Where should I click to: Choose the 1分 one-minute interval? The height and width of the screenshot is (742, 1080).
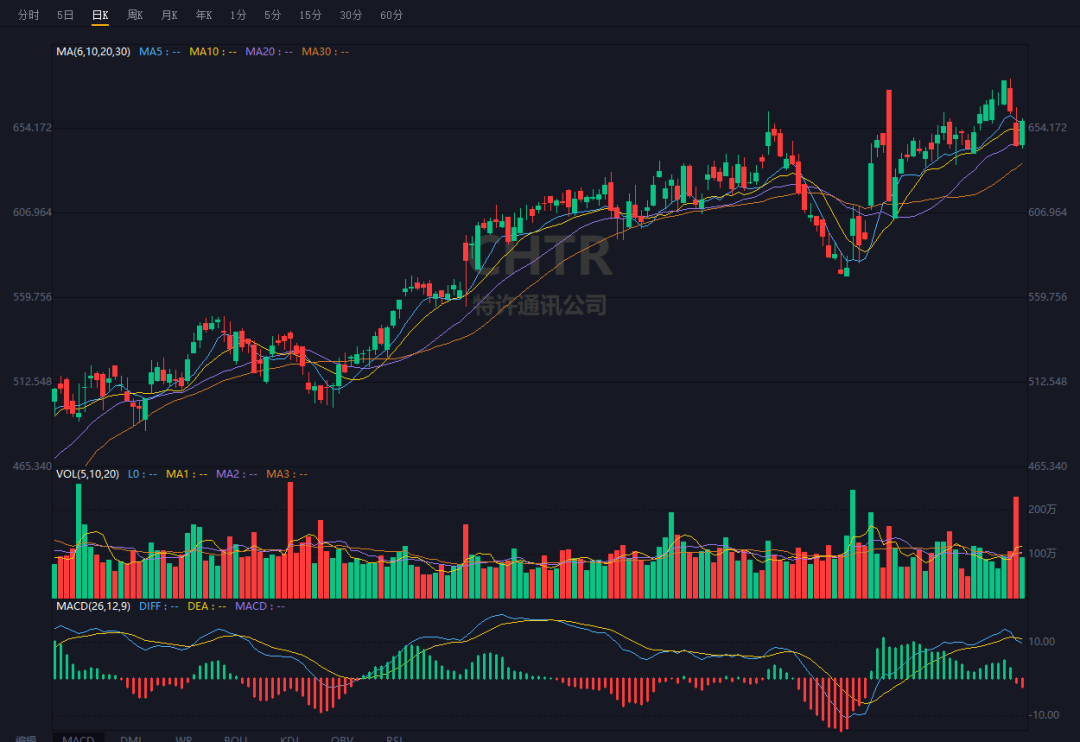click(x=238, y=15)
